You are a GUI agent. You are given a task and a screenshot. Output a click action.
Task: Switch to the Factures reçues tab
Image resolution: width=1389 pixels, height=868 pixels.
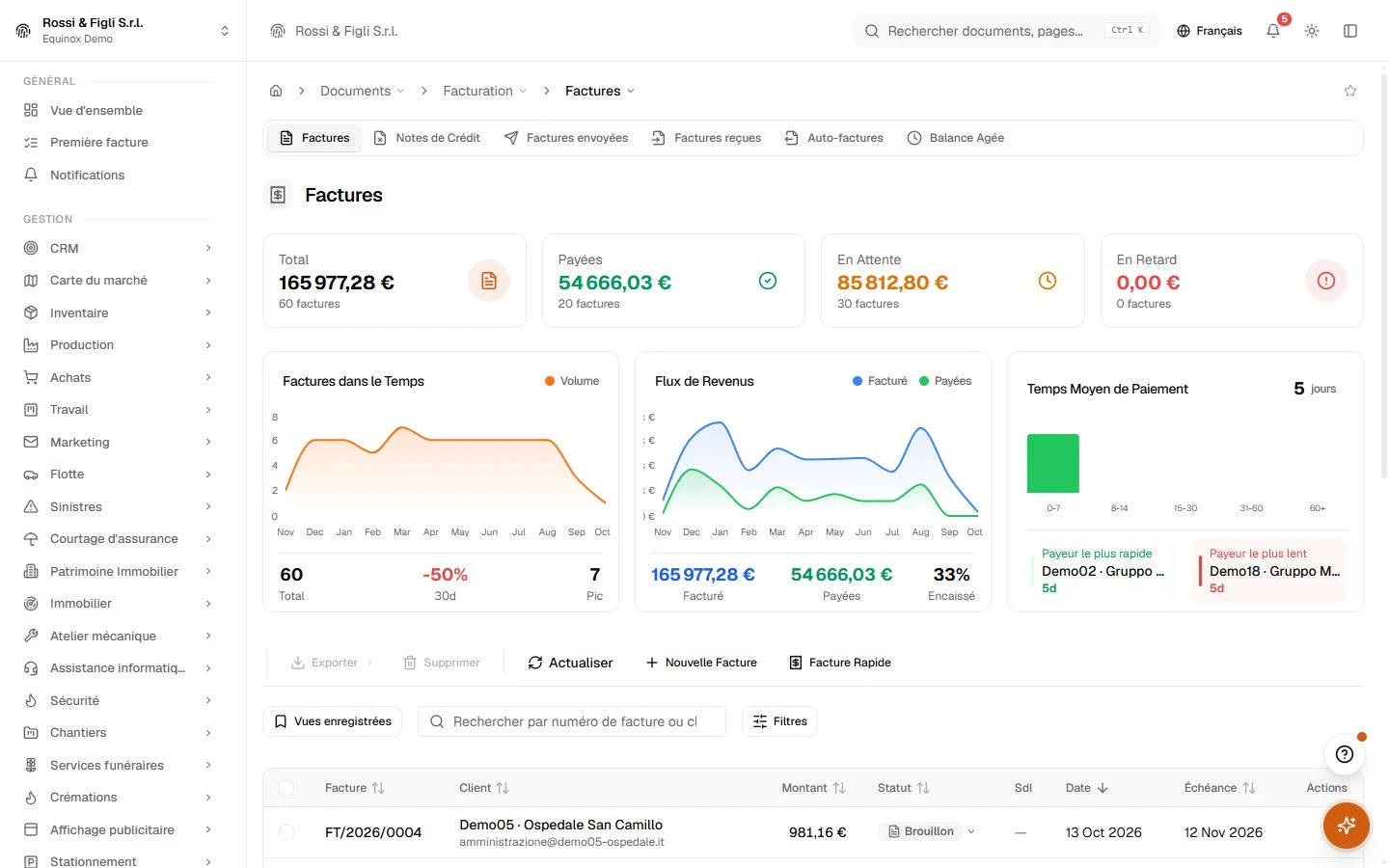[x=706, y=138]
